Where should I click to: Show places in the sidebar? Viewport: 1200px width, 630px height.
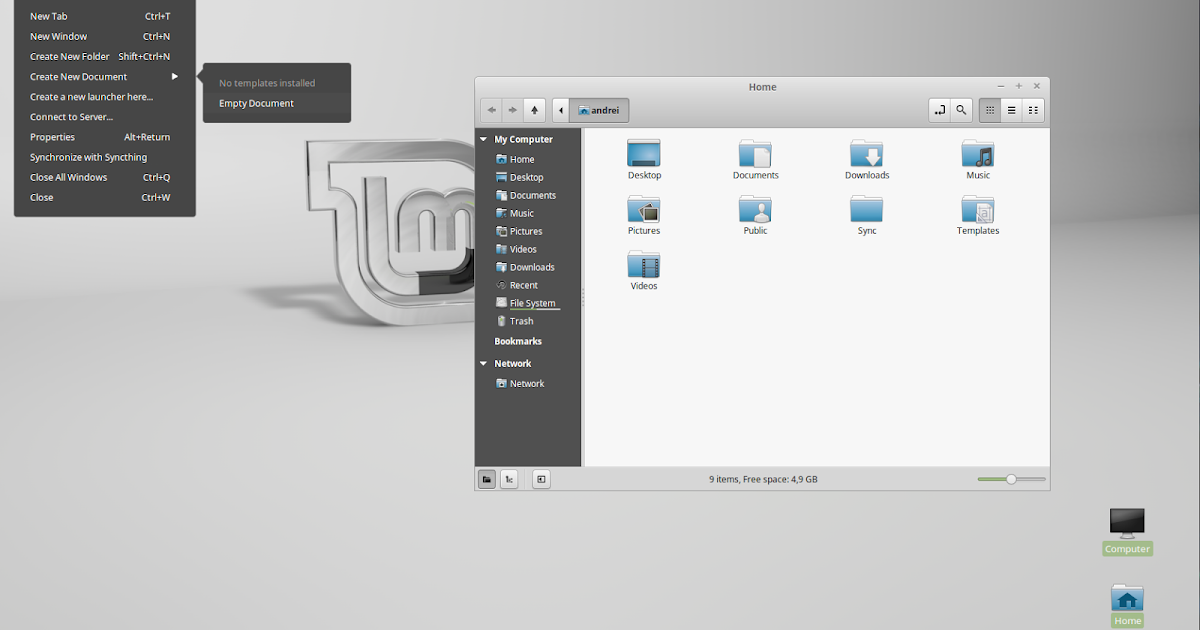486,480
